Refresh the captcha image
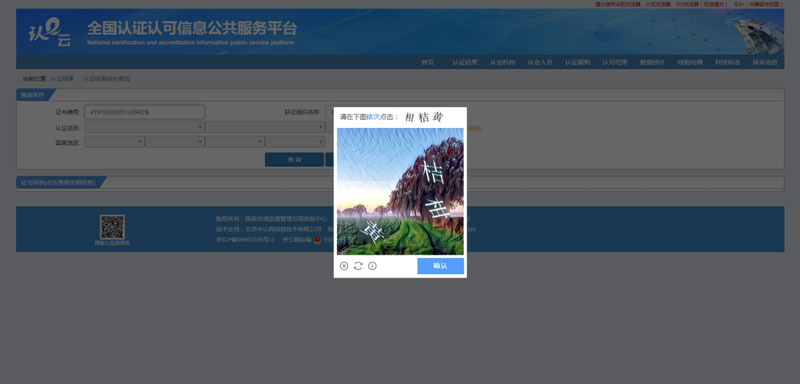 click(x=358, y=266)
